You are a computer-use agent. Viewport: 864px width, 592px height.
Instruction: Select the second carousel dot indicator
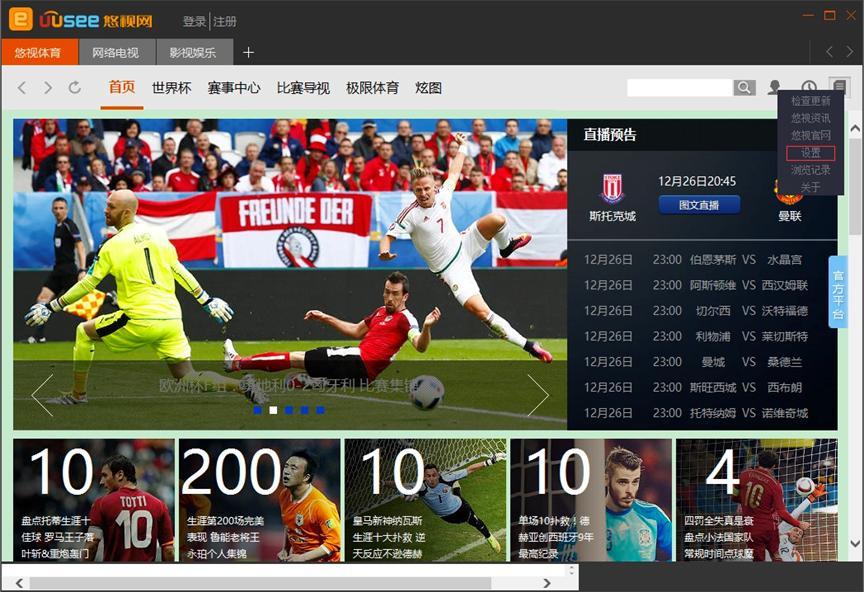click(x=273, y=410)
